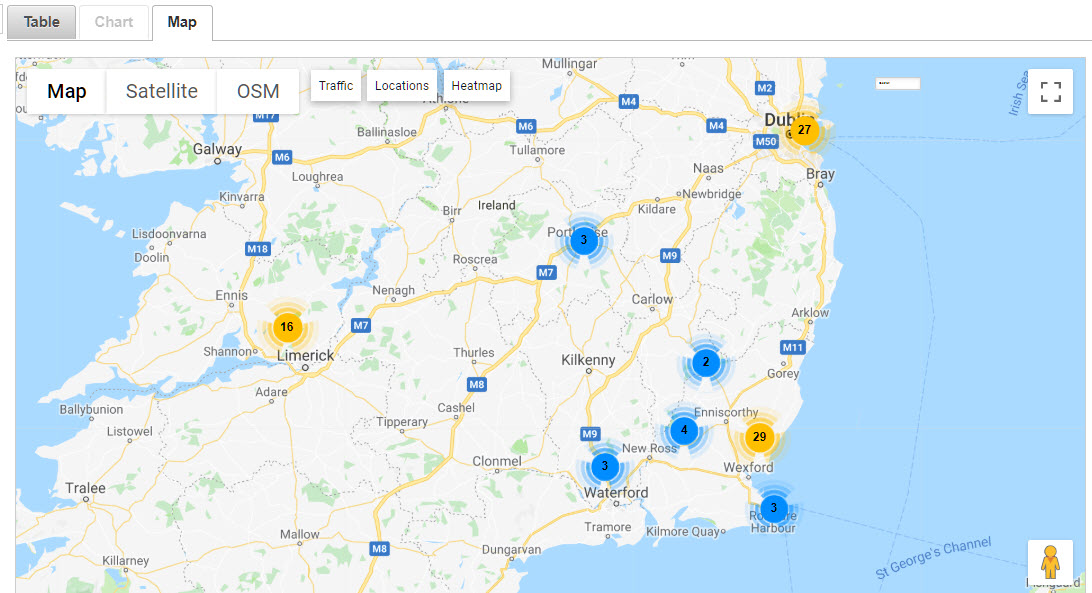Click the Doolin village label

click(152, 257)
